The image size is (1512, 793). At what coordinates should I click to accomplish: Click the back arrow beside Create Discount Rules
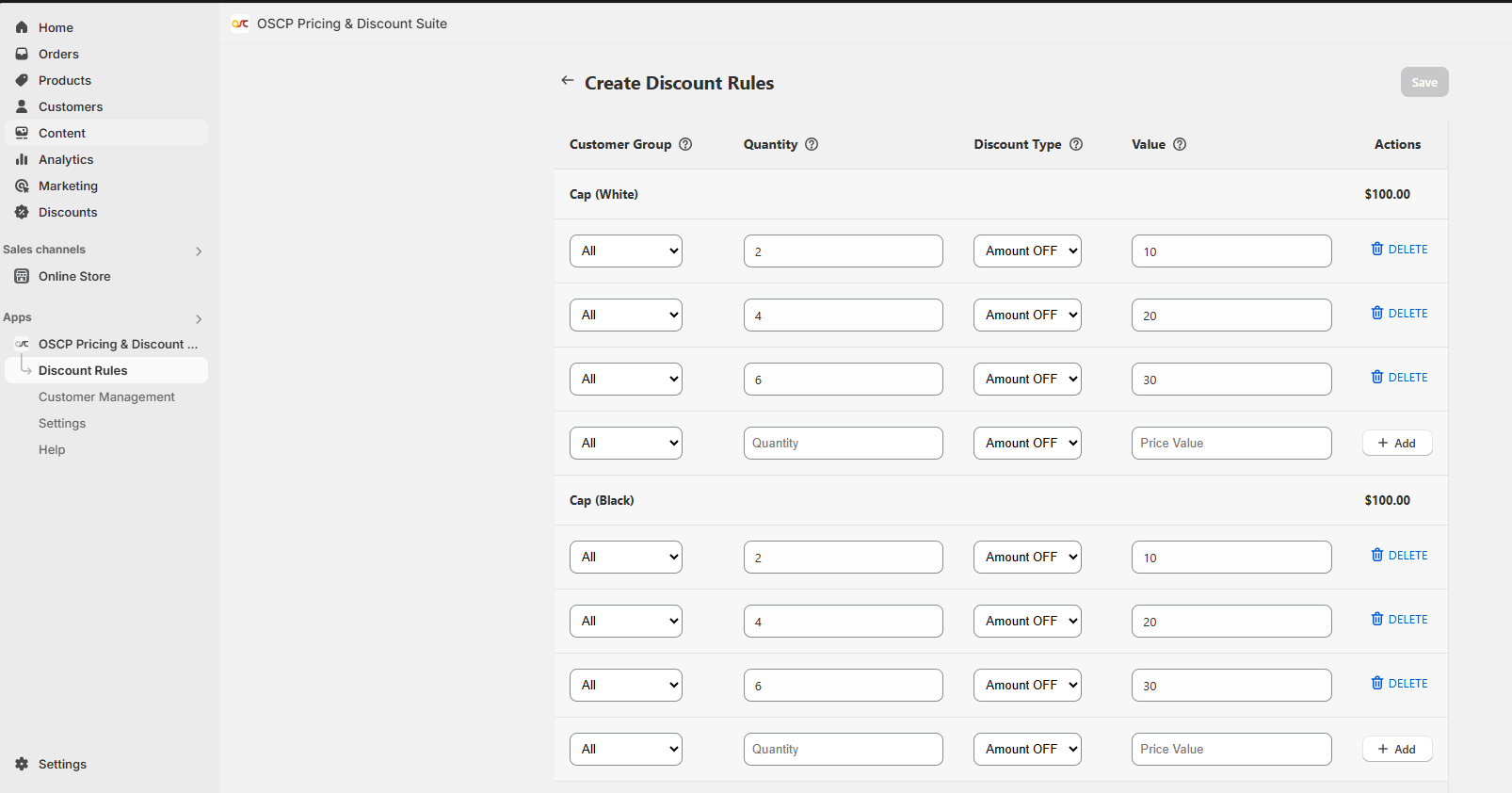point(567,81)
